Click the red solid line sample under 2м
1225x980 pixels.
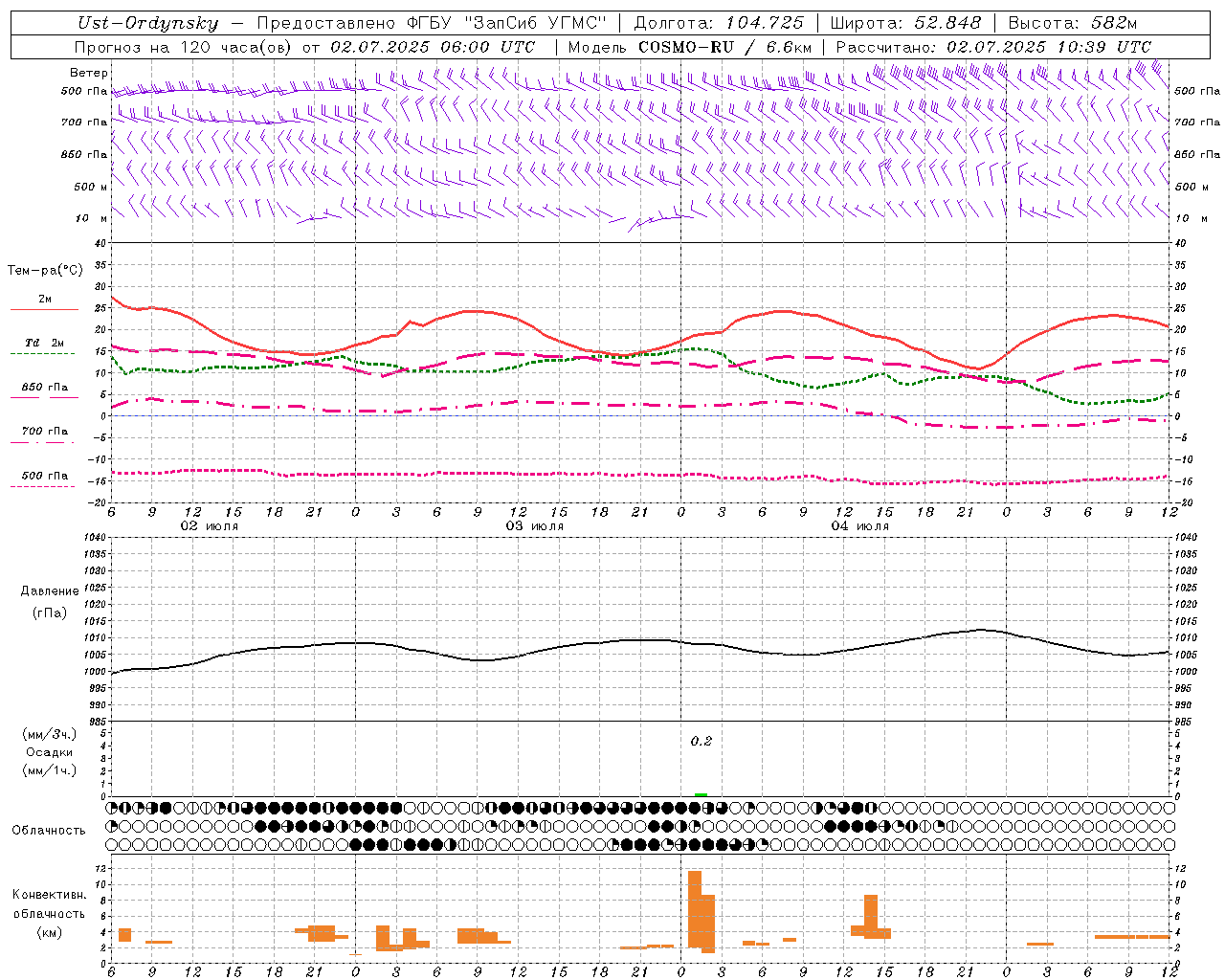(44, 310)
